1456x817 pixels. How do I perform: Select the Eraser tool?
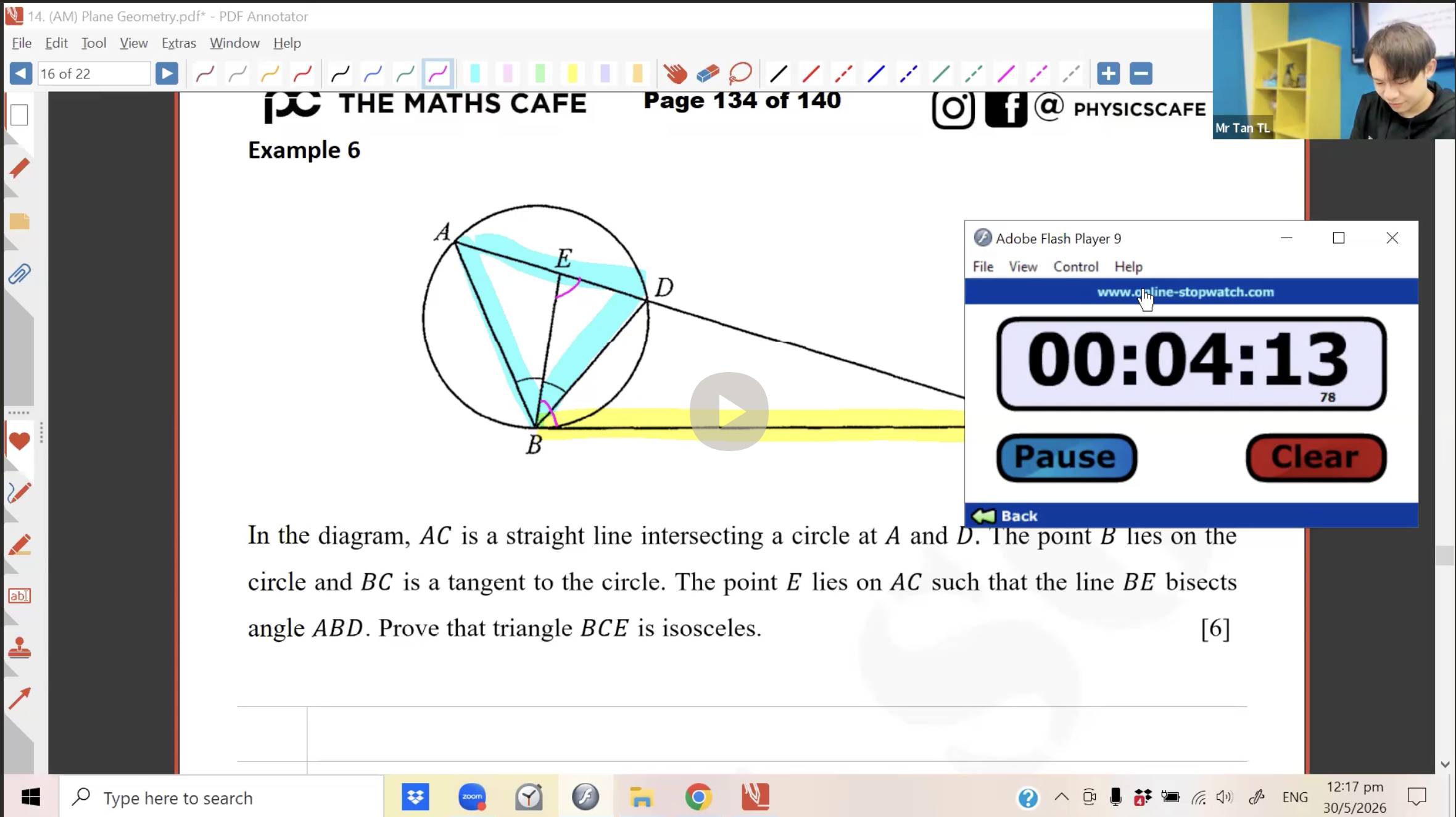pyautogui.click(x=708, y=74)
